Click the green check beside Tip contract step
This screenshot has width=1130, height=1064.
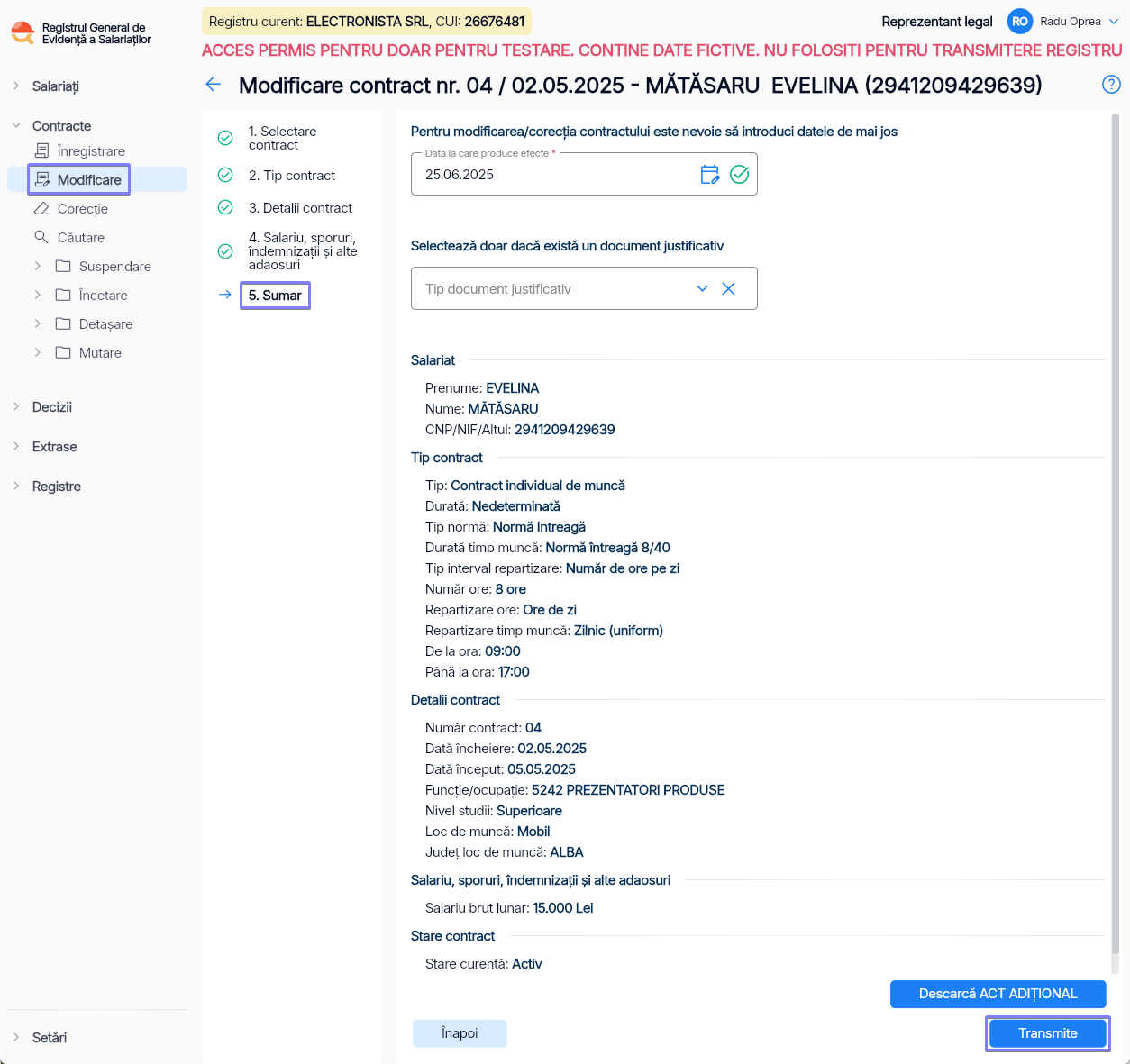click(225, 175)
